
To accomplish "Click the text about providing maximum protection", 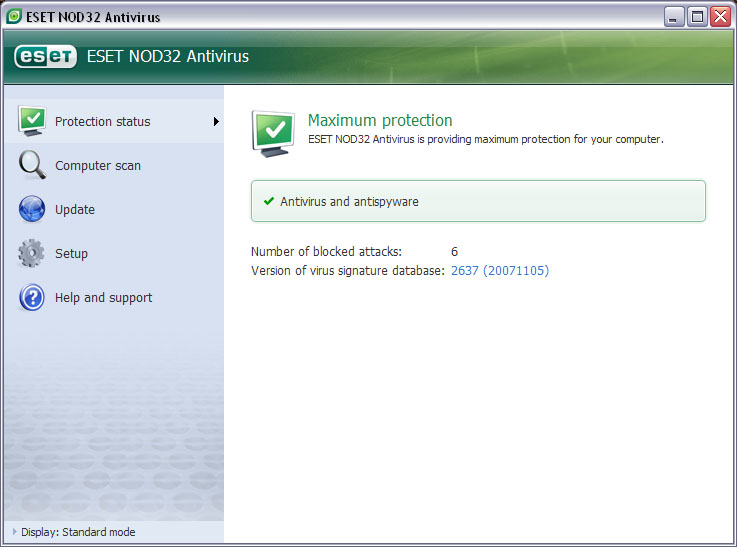I will pos(486,139).
